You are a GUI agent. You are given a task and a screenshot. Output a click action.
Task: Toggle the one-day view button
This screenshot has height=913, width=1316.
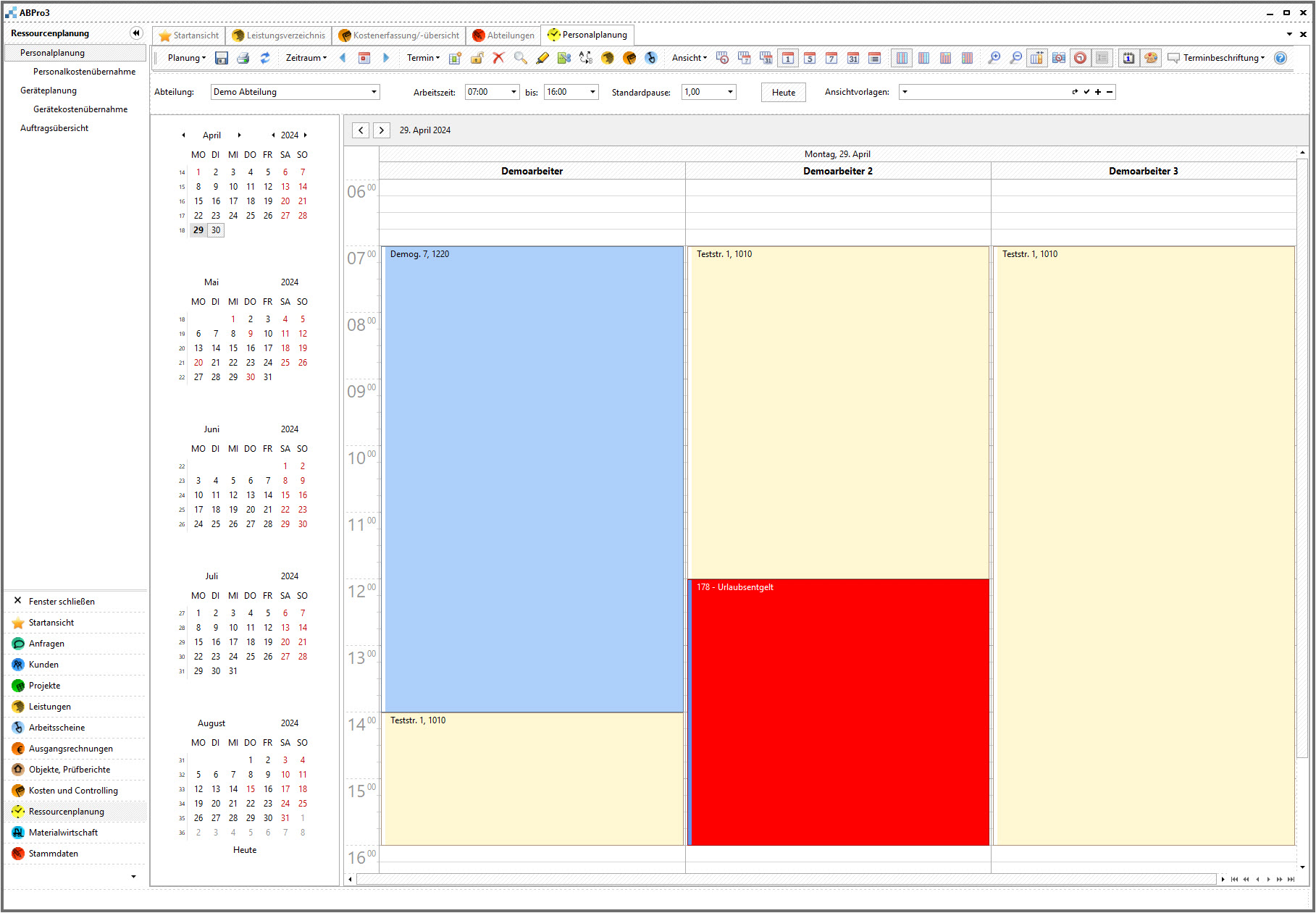click(788, 58)
